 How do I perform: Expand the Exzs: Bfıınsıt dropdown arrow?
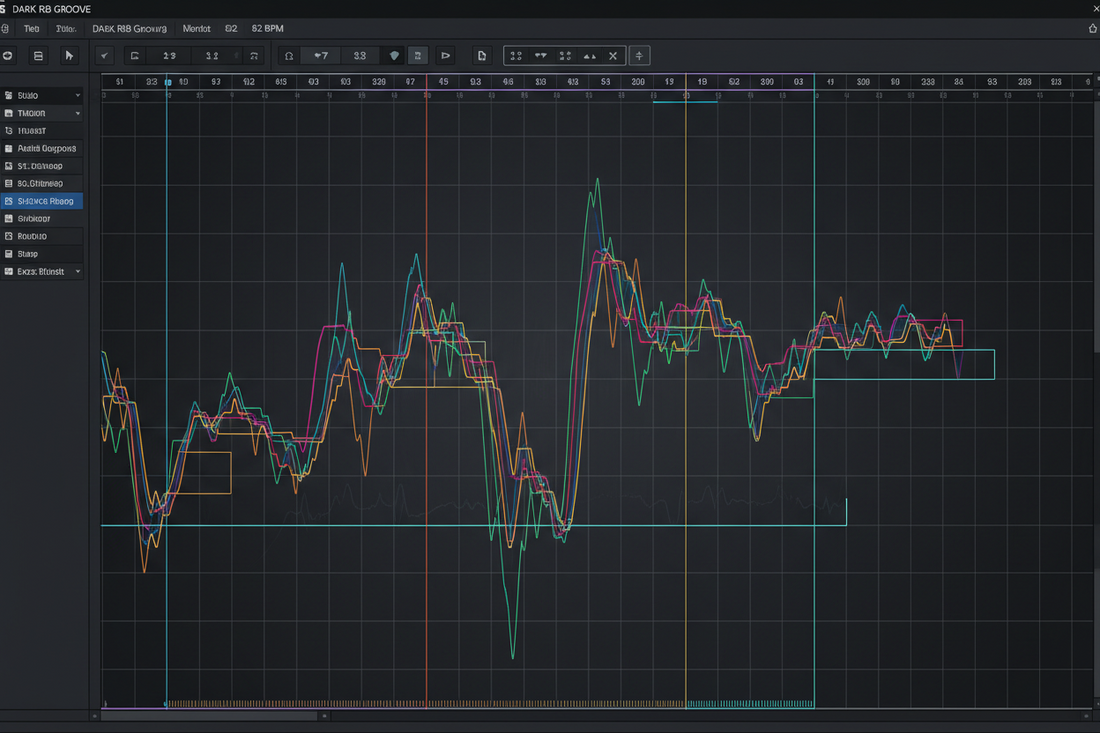coord(78,271)
